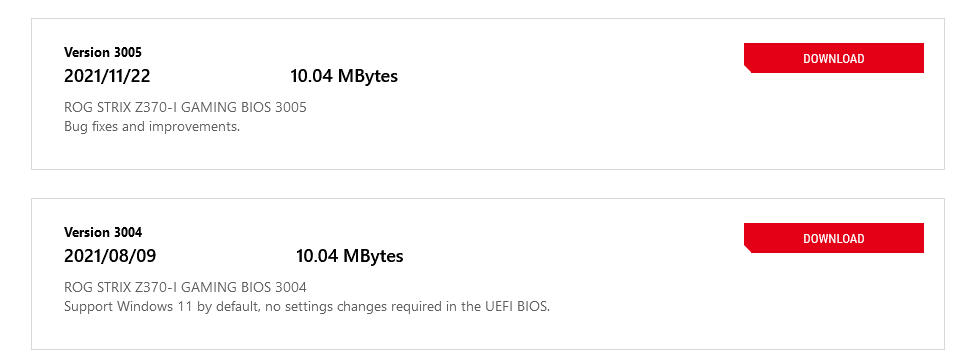Click the Bug fixes and improvements note
The image size is (970, 361).
(152, 127)
